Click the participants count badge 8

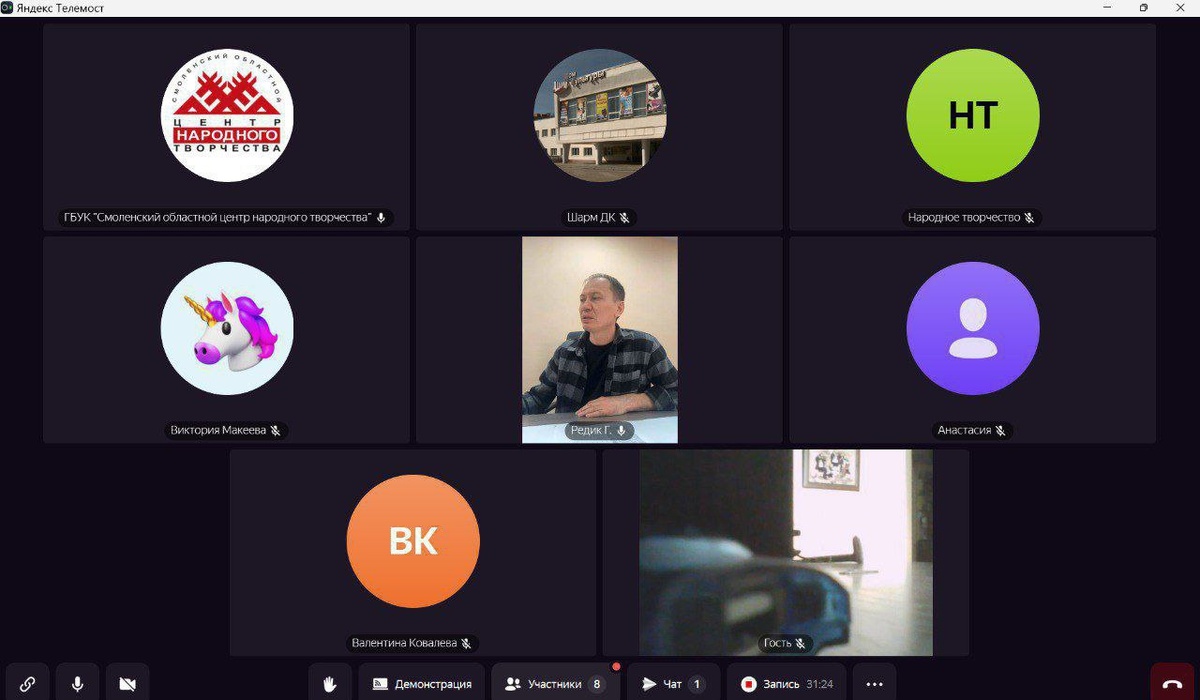pyautogui.click(x=597, y=684)
